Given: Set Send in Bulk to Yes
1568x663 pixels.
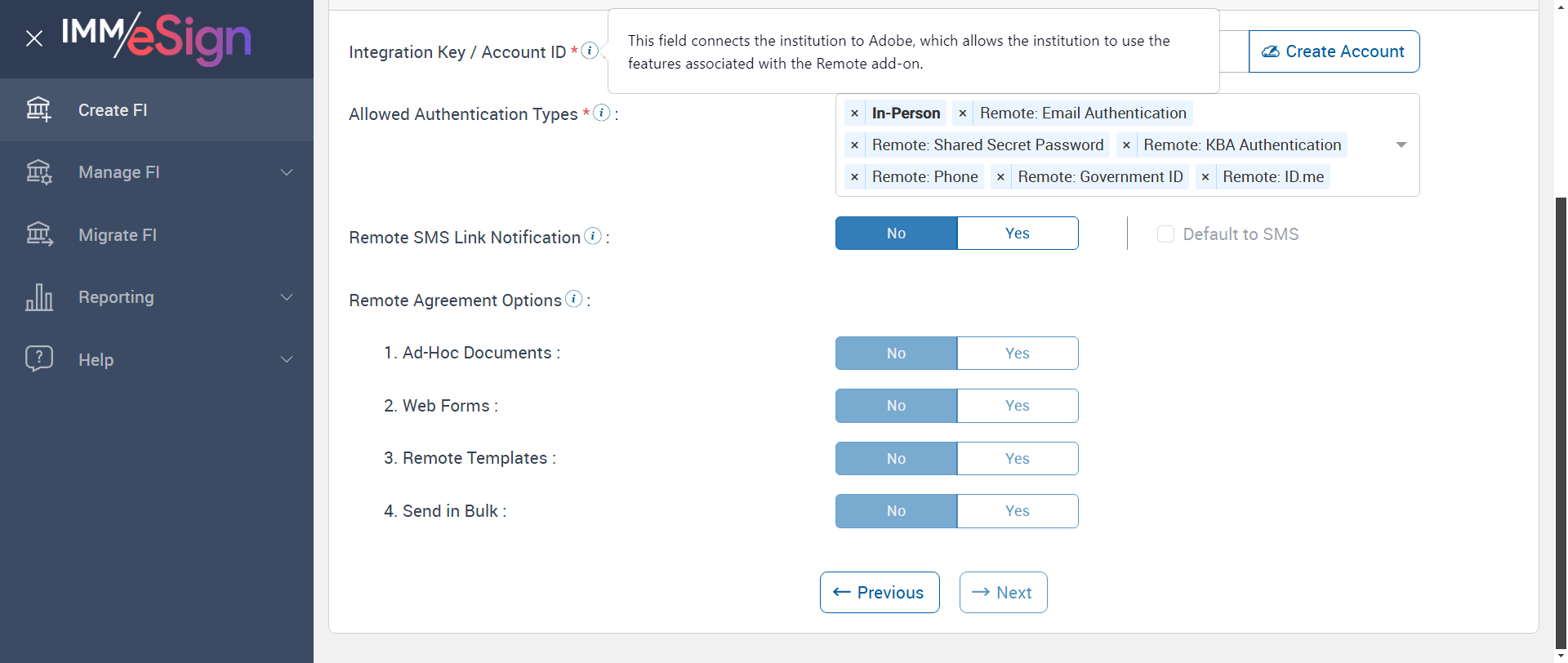Looking at the screenshot, I should [1017, 511].
